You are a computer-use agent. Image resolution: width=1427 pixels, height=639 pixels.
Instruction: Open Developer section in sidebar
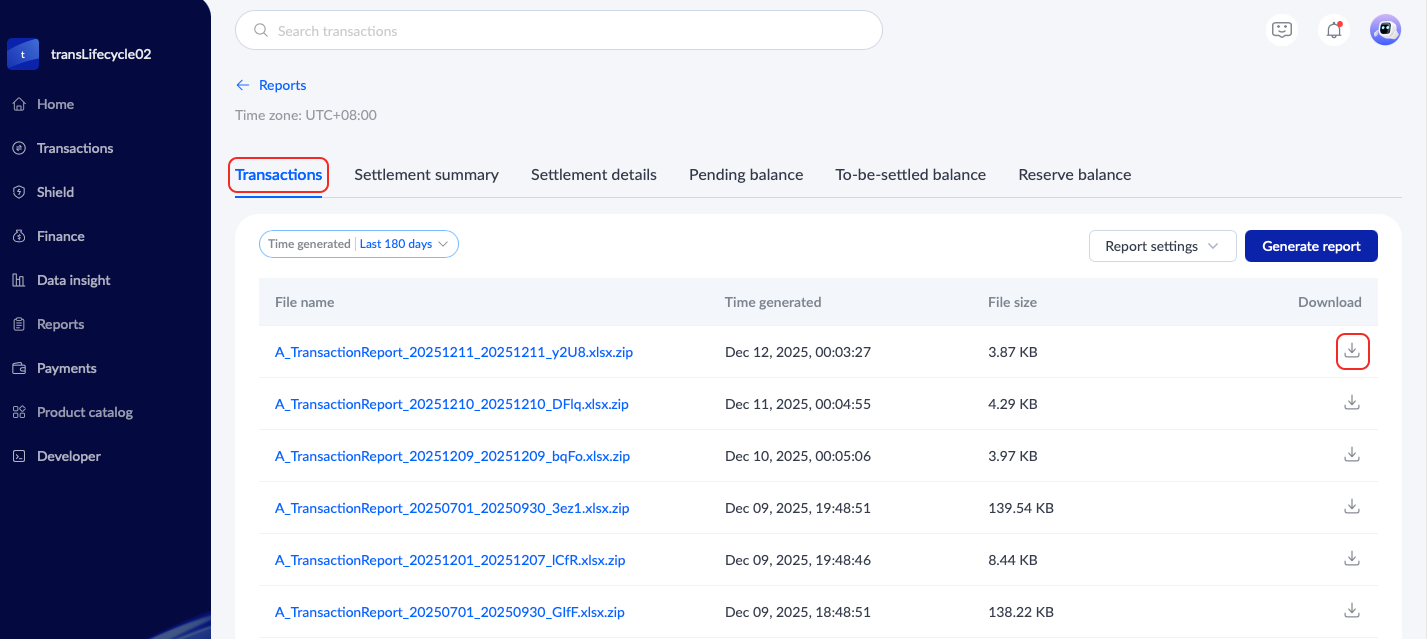[x=68, y=456]
